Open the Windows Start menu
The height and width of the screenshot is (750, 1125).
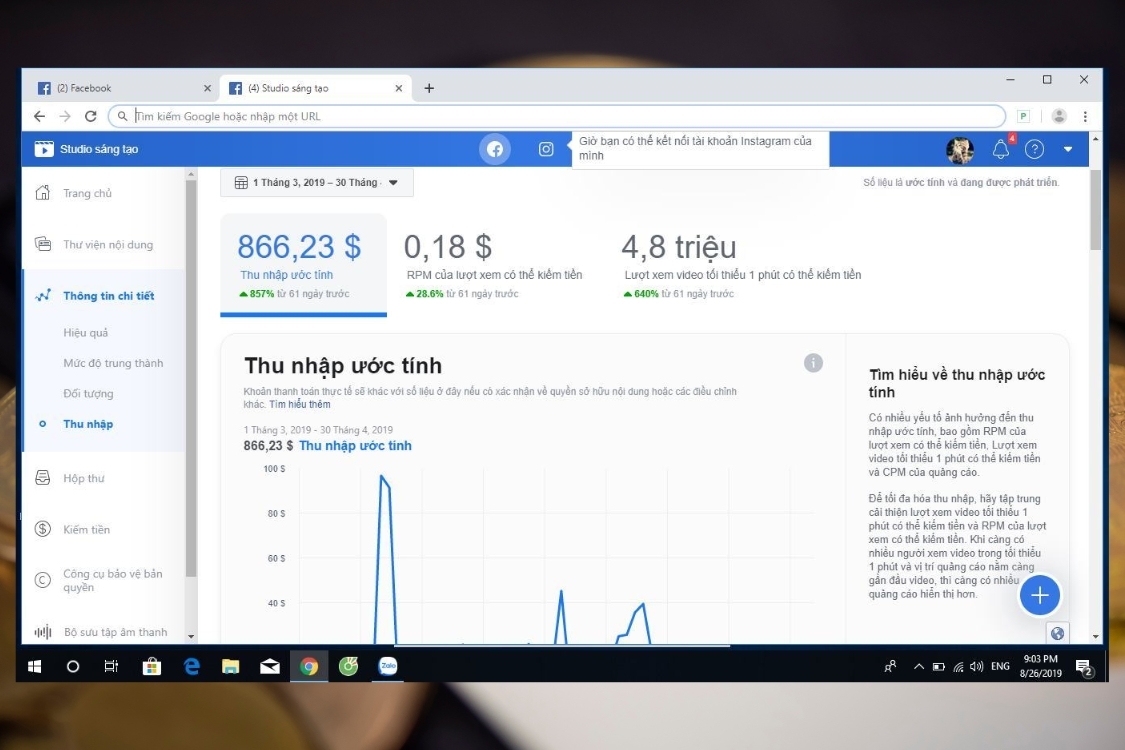[x=34, y=667]
